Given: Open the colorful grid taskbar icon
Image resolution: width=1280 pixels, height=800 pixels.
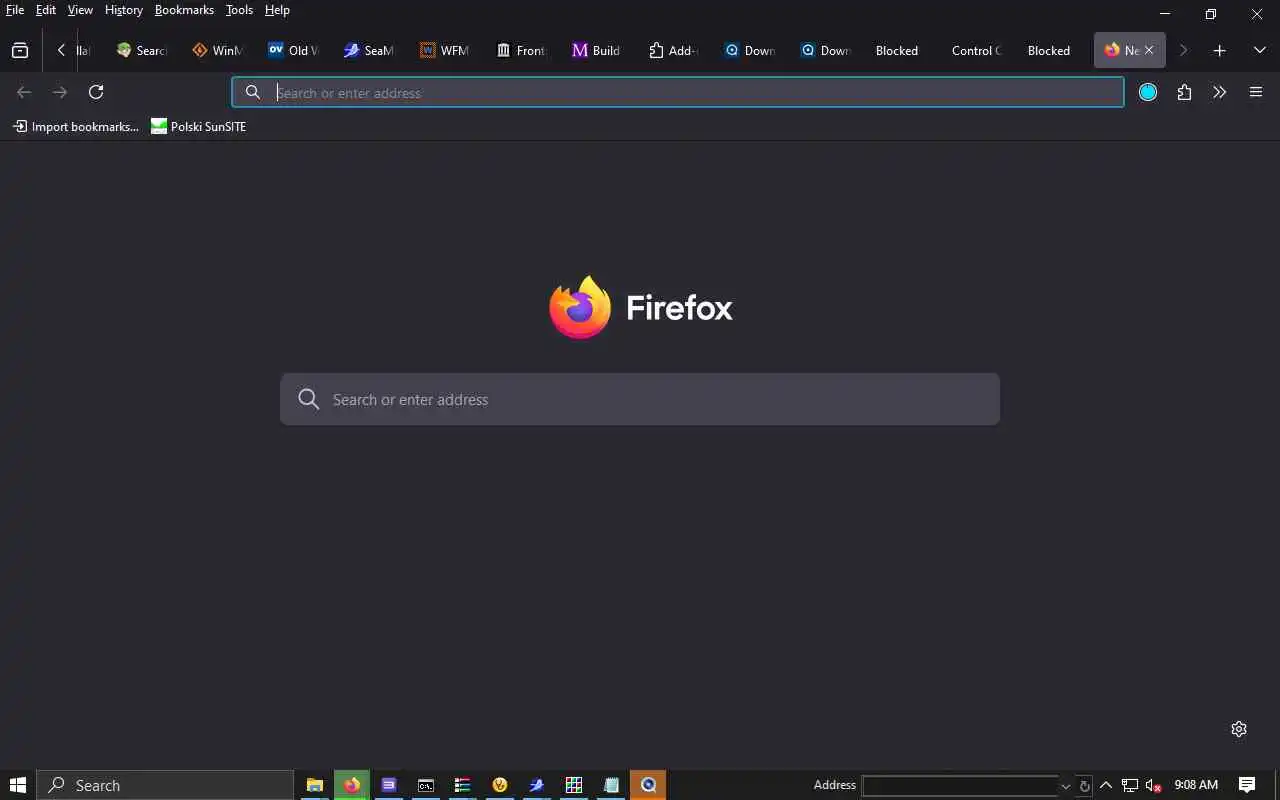Looking at the screenshot, I should tap(574, 785).
